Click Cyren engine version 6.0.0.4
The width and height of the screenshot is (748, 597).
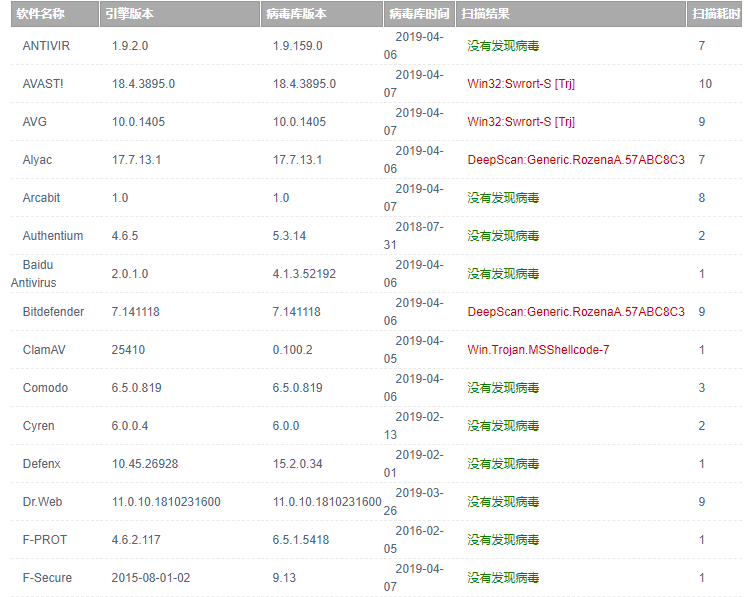[x=130, y=426]
